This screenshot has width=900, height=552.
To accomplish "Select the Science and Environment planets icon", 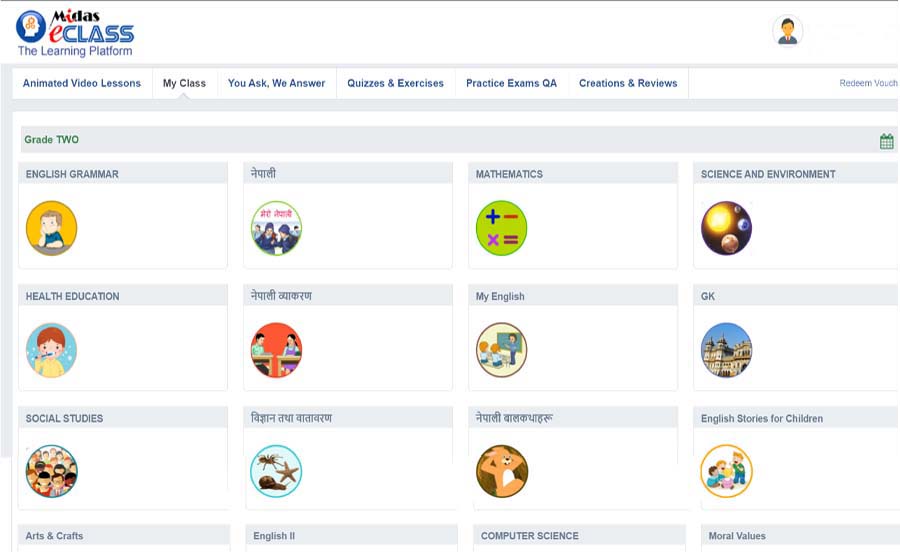I will click(726, 228).
